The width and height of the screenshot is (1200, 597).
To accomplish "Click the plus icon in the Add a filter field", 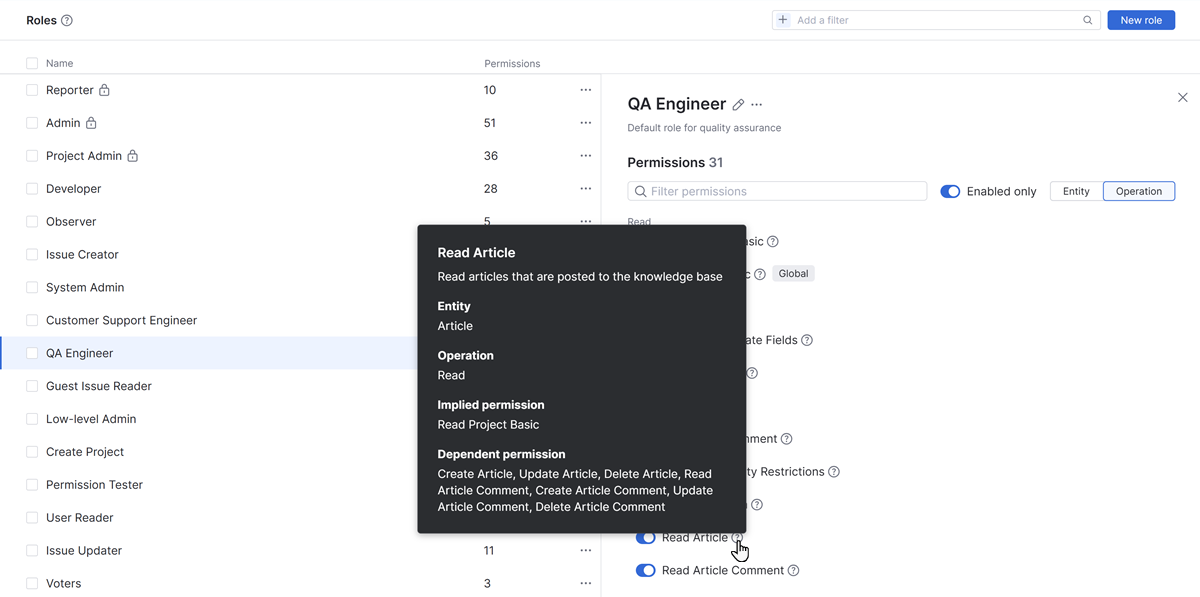I will [x=780, y=18].
